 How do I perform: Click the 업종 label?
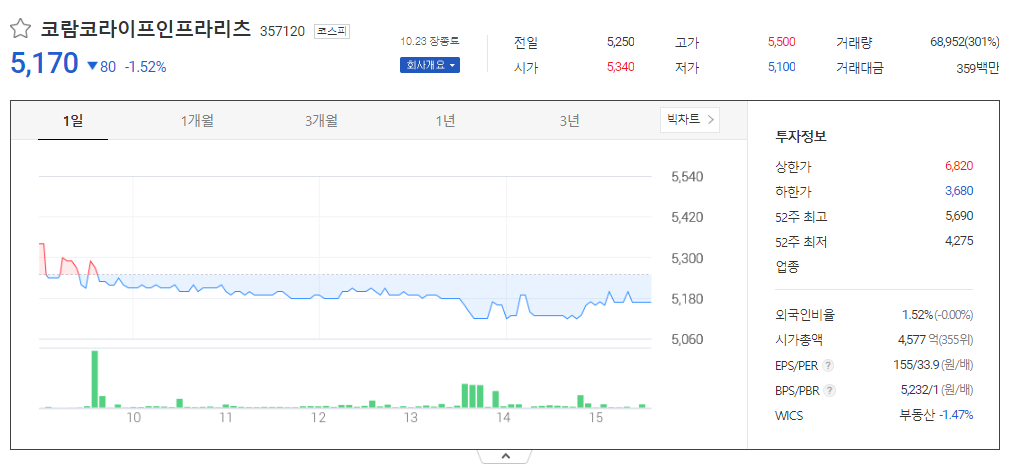(786, 266)
